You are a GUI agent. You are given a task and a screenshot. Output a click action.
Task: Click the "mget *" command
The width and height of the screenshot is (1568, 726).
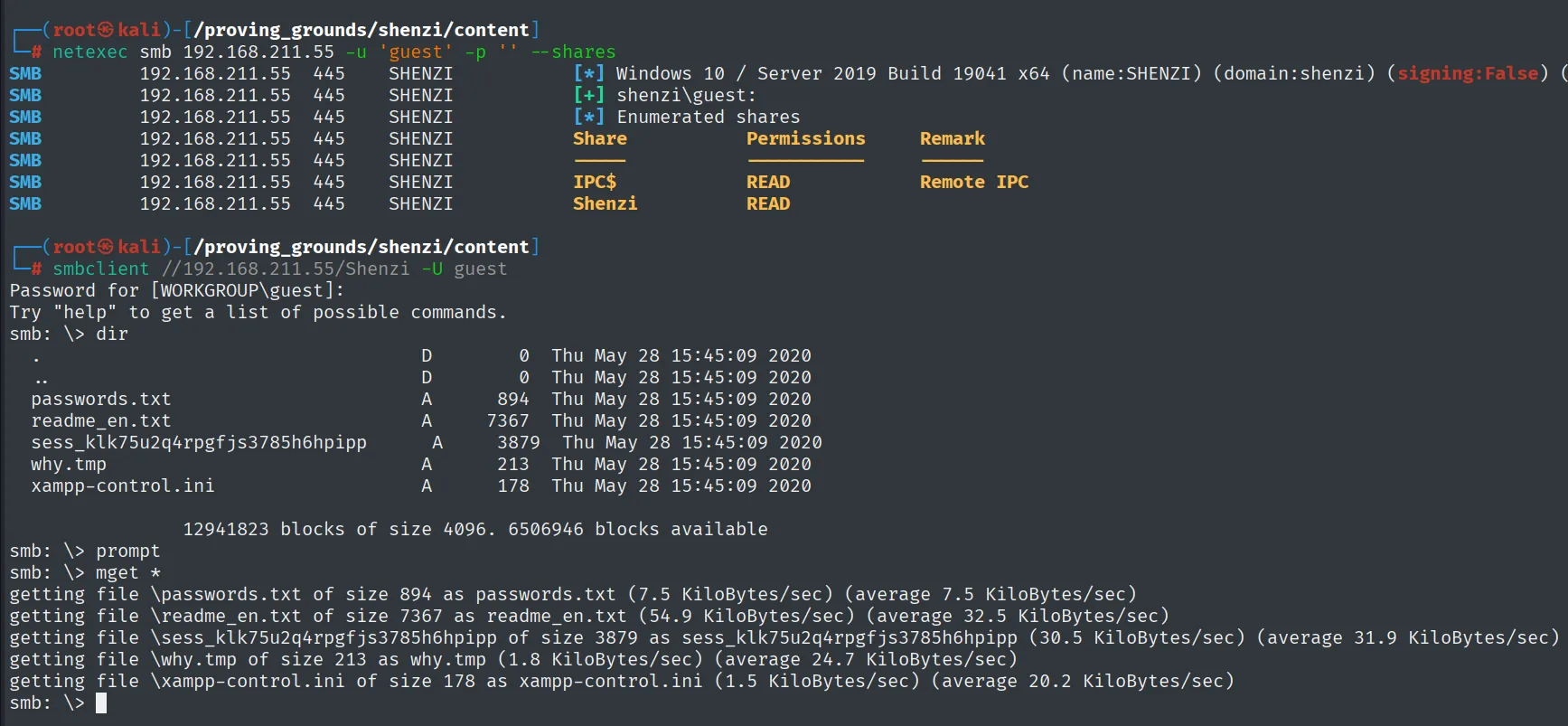128,573
